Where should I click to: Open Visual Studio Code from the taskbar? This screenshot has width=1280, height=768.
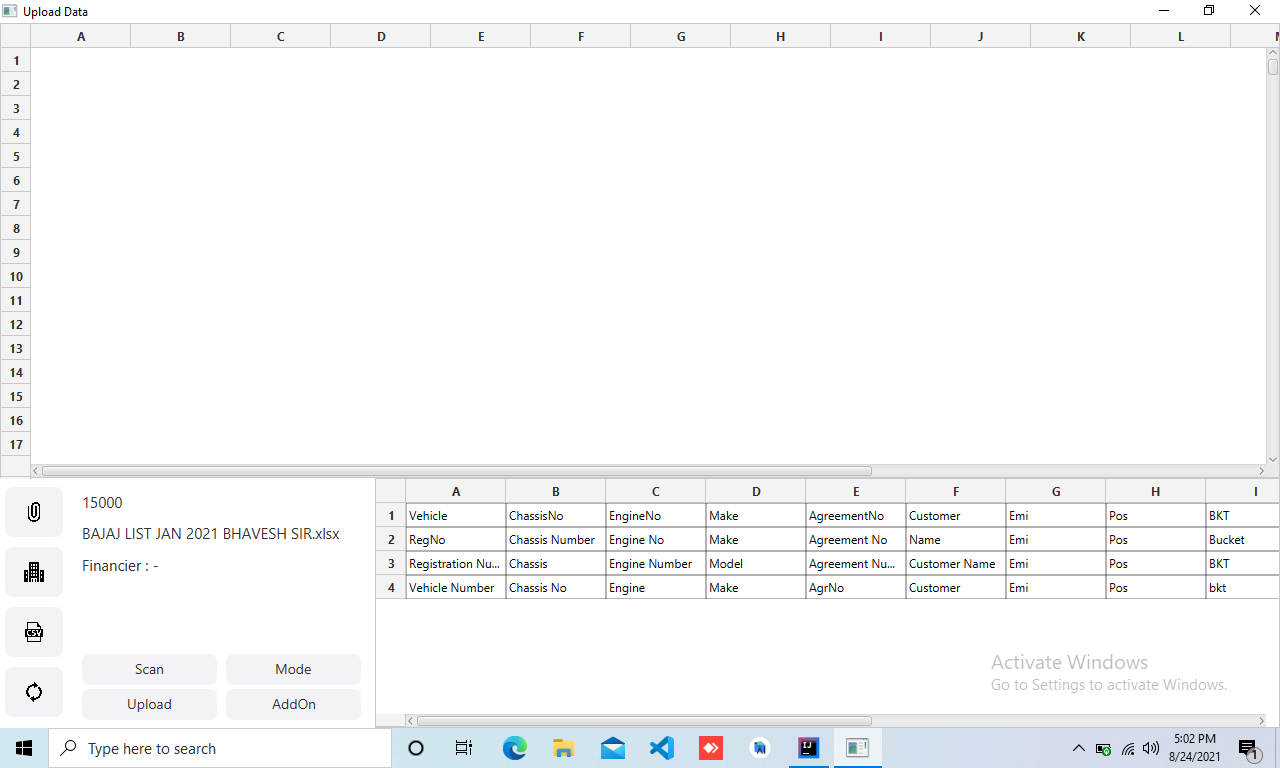661,747
